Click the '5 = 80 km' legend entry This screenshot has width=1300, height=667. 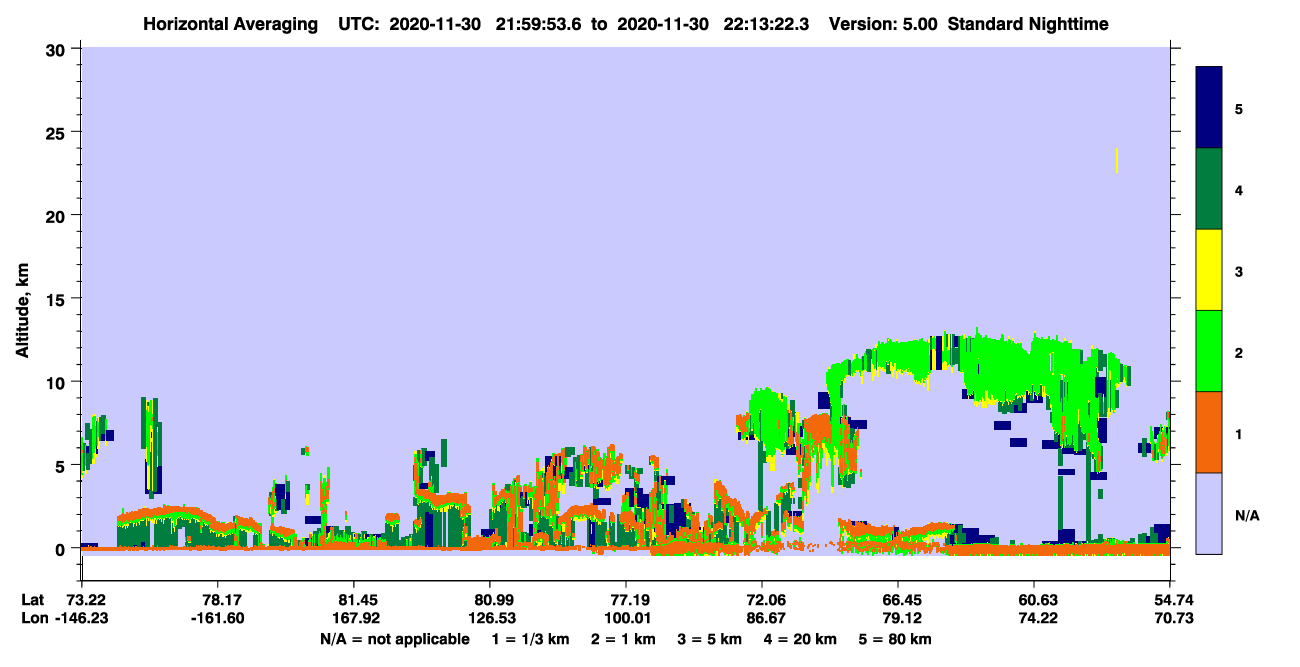point(894,639)
